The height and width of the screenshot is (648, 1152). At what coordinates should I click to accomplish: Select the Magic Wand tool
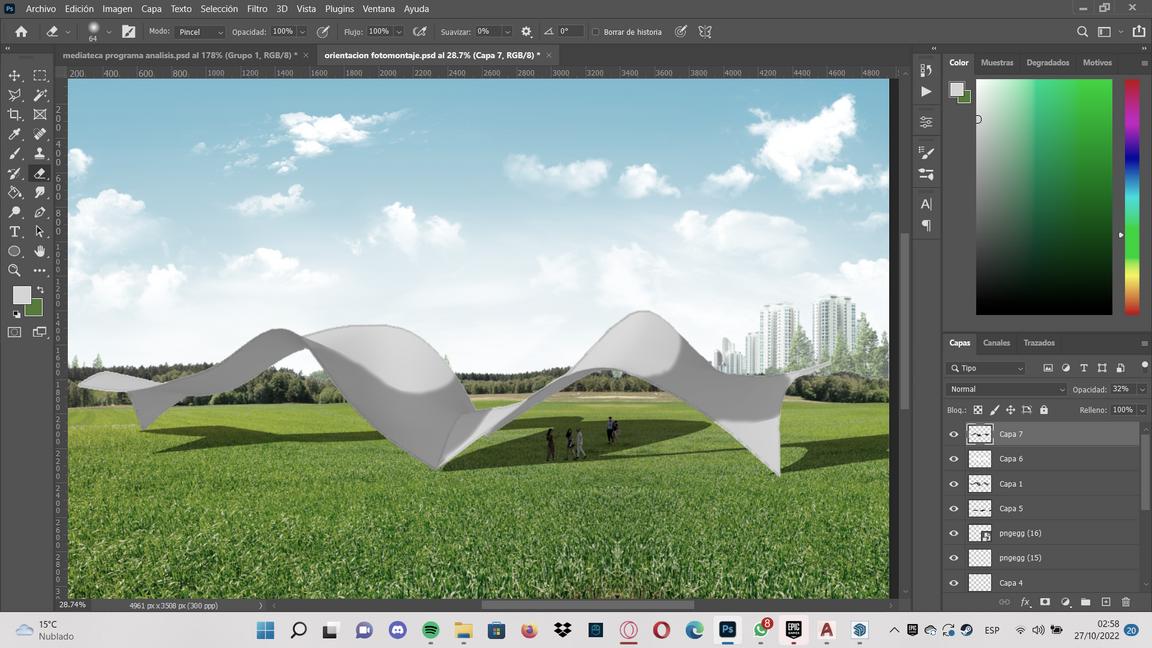point(40,95)
